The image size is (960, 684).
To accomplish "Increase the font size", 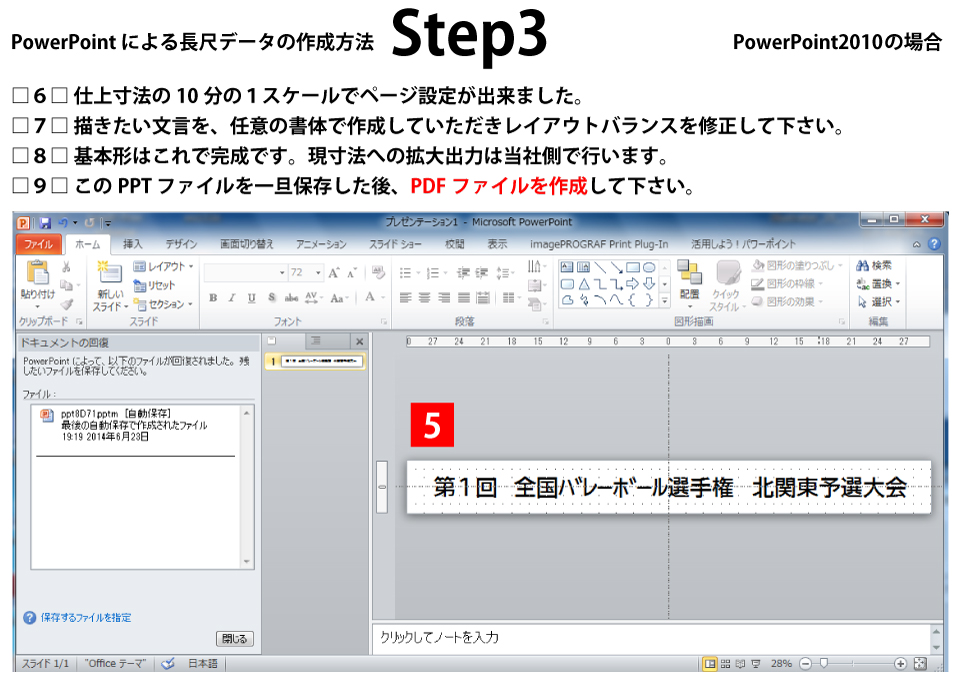I will 334,272.
